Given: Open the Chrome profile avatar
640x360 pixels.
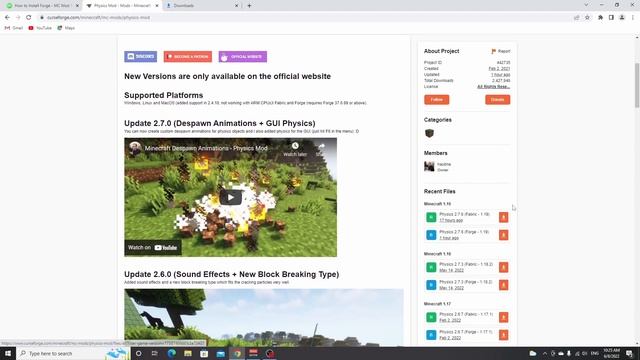Looking at the screenshot, I should tap(622, 18).
